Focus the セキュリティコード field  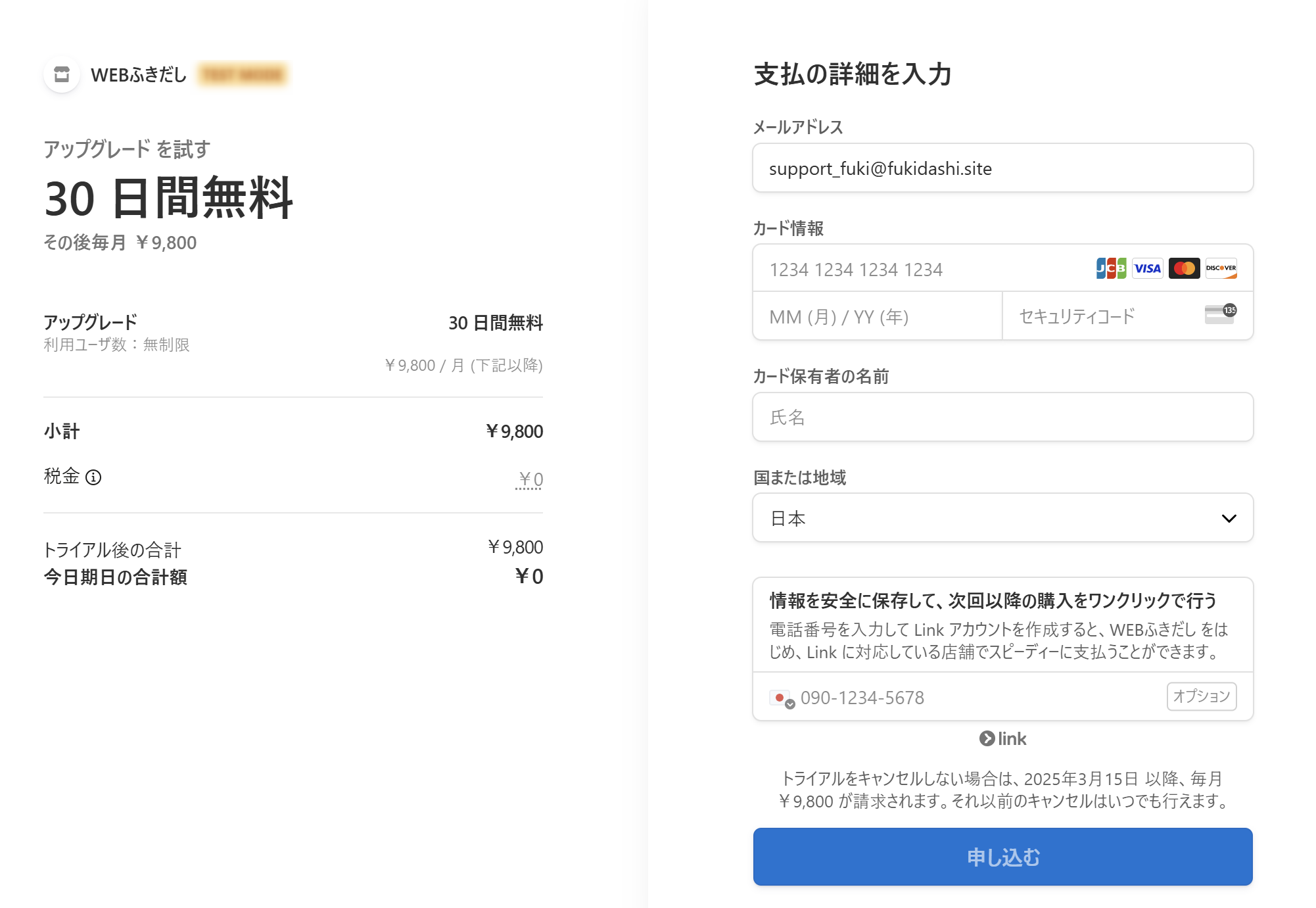click(x=1128, y=316)
